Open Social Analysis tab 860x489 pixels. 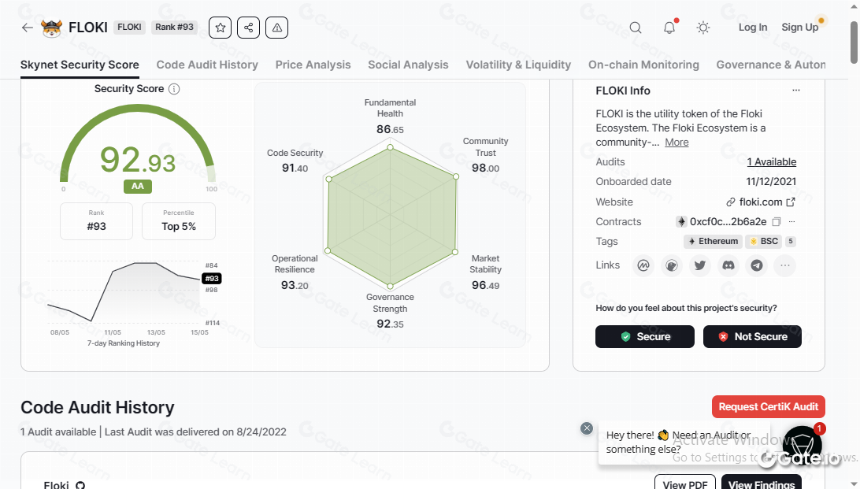coord(408,65)
